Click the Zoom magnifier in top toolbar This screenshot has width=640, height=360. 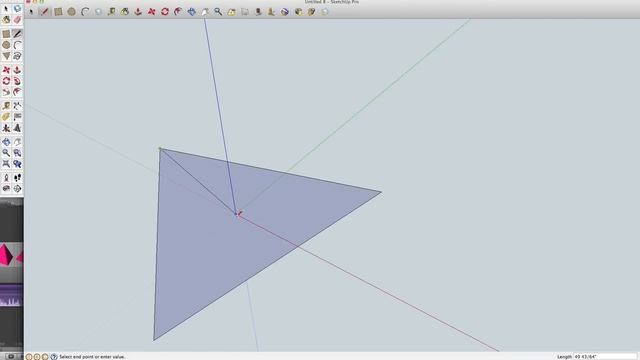click(x=218, y=12)
